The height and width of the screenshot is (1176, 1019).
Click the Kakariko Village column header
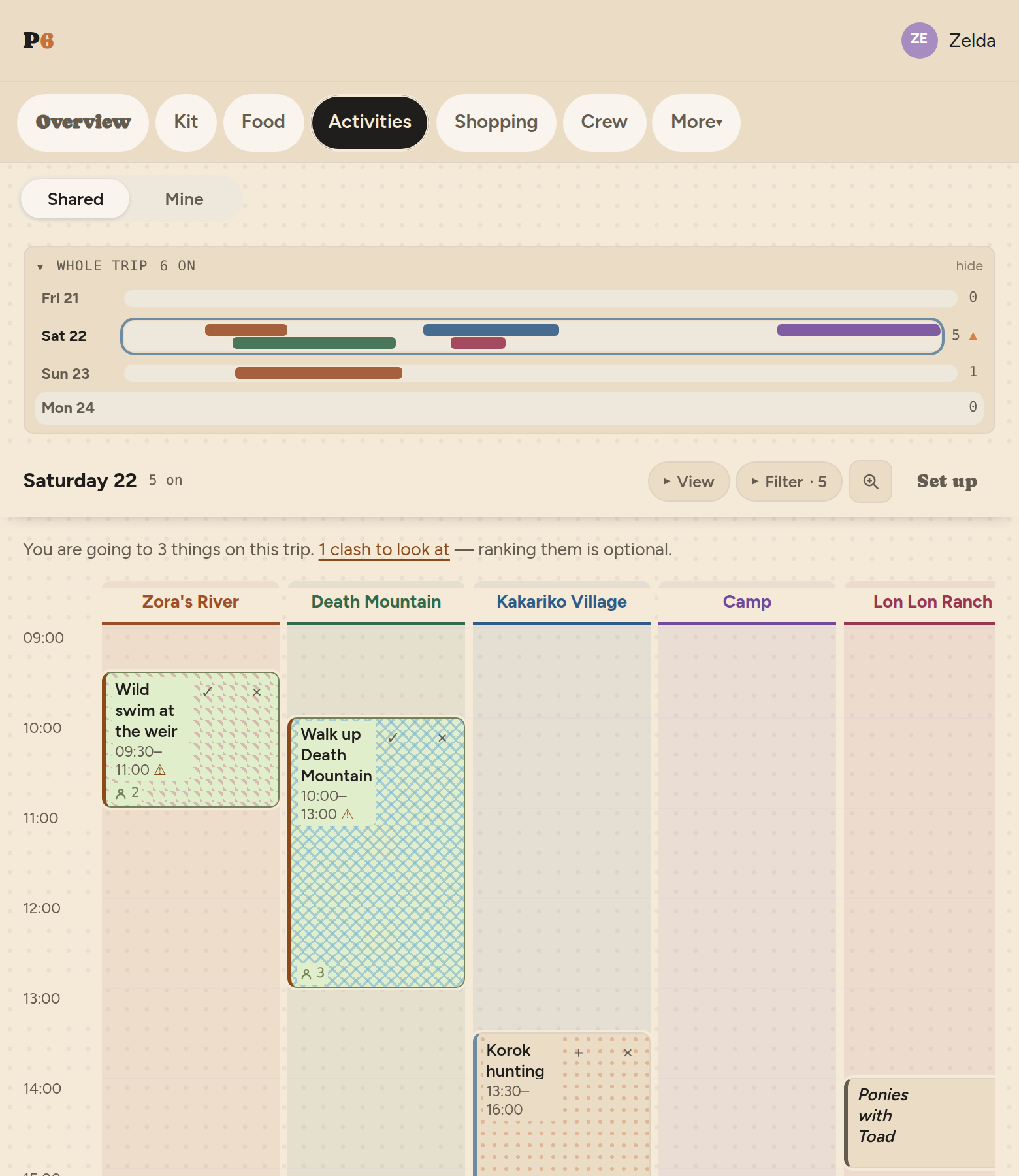[562, 602]
